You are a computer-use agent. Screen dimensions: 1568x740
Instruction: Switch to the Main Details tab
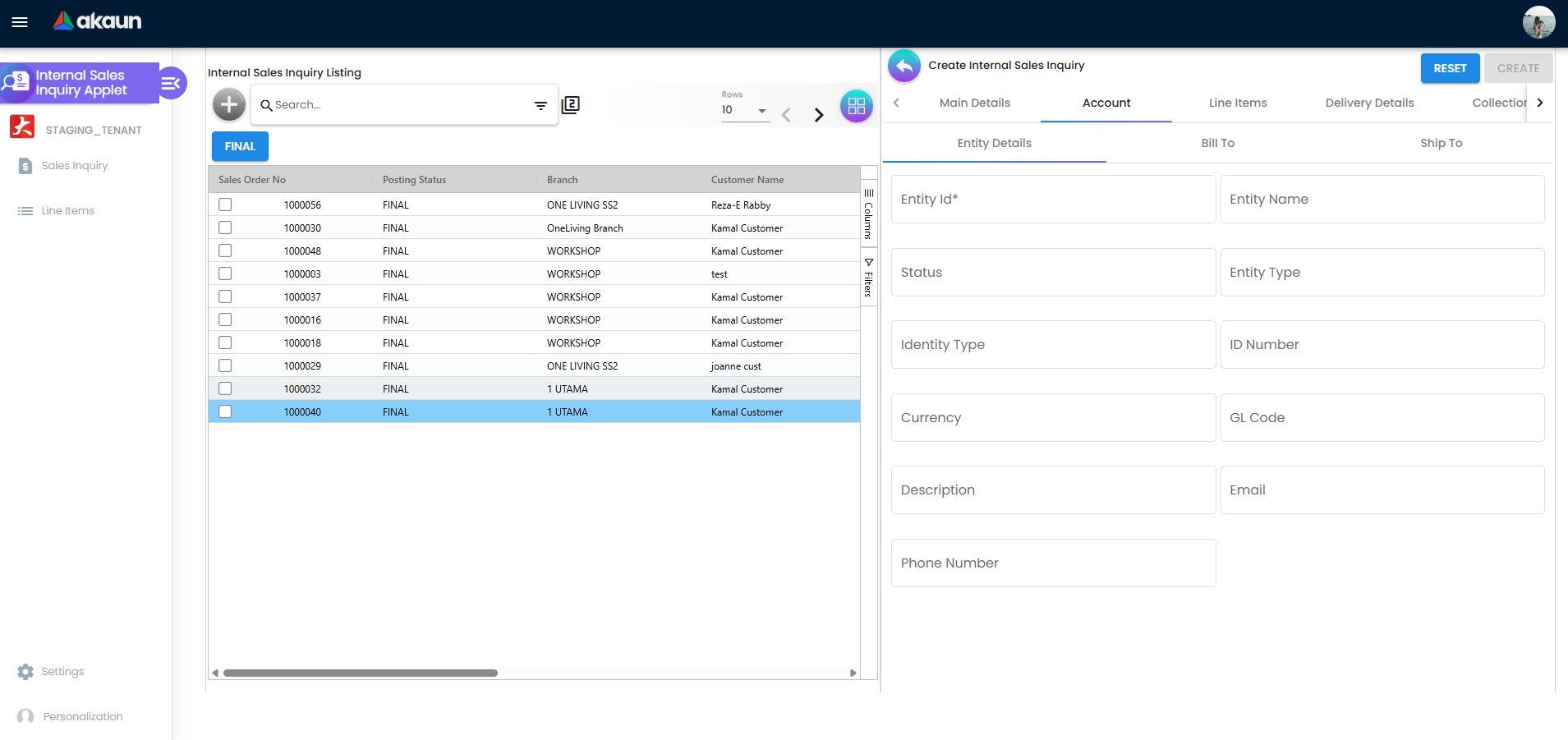coord(975,103)
